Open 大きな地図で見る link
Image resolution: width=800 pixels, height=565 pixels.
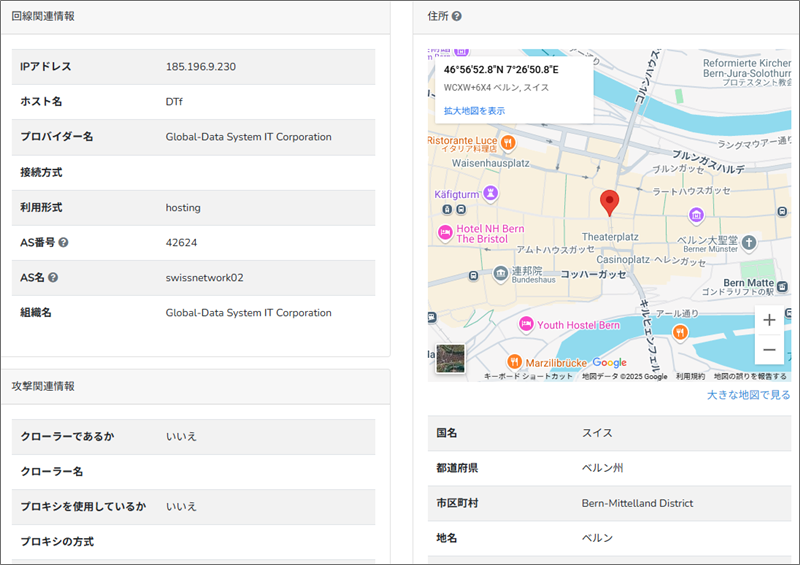[748, 395]
